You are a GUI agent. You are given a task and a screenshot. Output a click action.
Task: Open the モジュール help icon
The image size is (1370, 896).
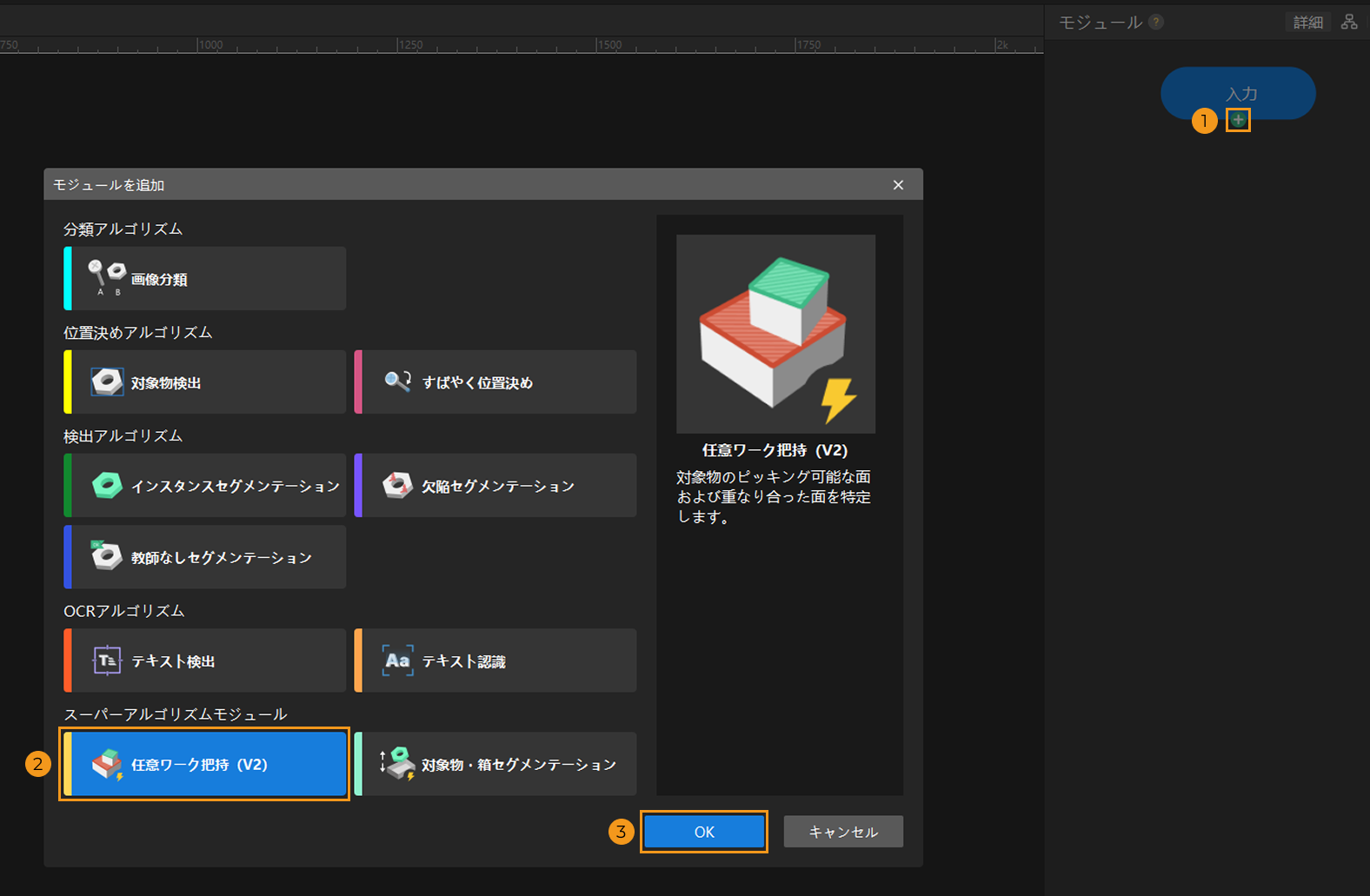pyautogui.click(x=1156, y=22)
